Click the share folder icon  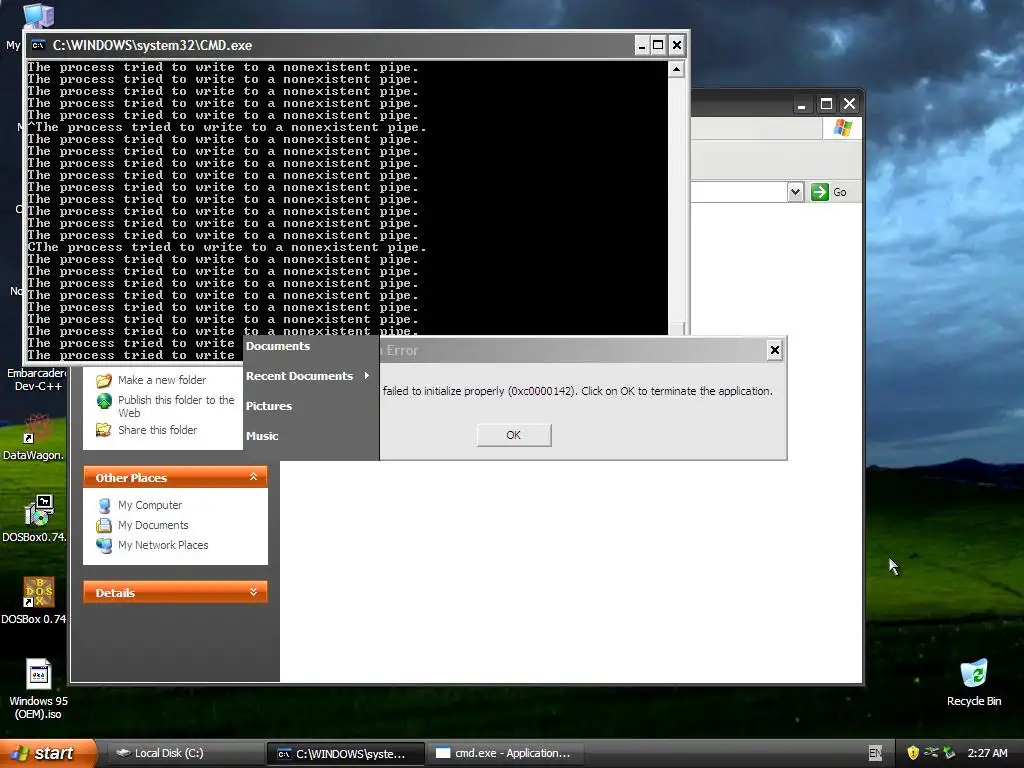pos(103,430)
